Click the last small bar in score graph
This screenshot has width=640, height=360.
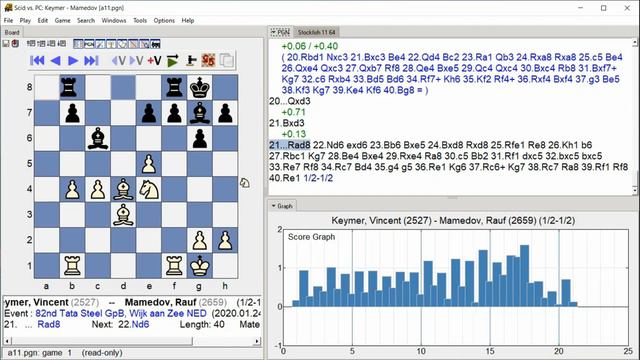pos(573,304)
